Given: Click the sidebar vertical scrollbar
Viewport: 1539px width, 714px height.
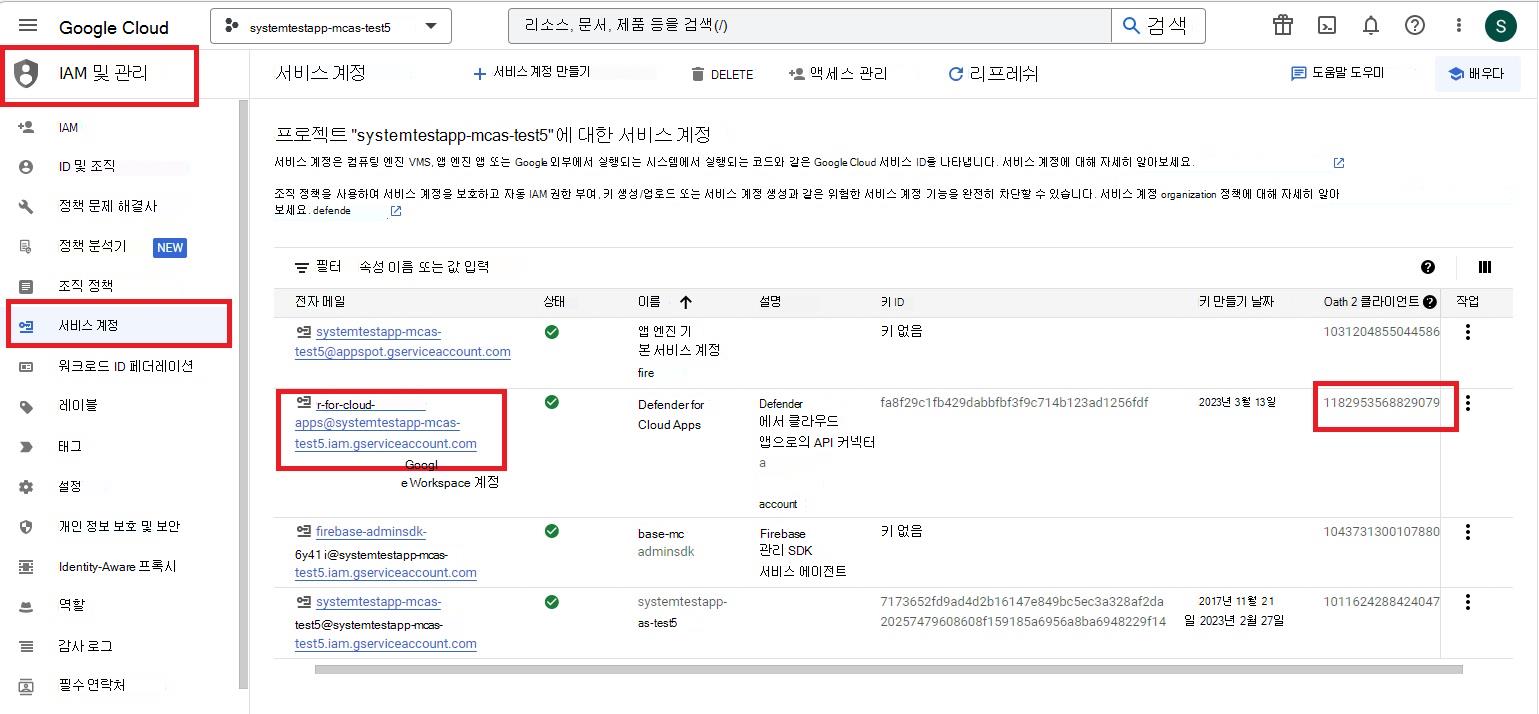Looking at the screenshot, I should [243, 395].
